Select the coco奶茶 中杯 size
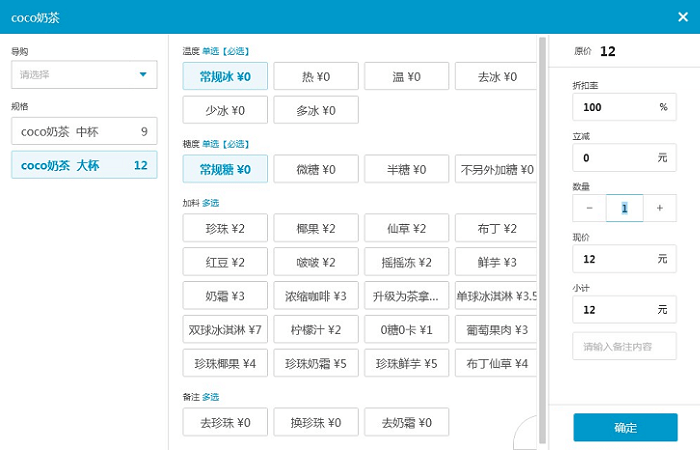The height and width of the screenshot is (450, 700). tap(84, 131)
